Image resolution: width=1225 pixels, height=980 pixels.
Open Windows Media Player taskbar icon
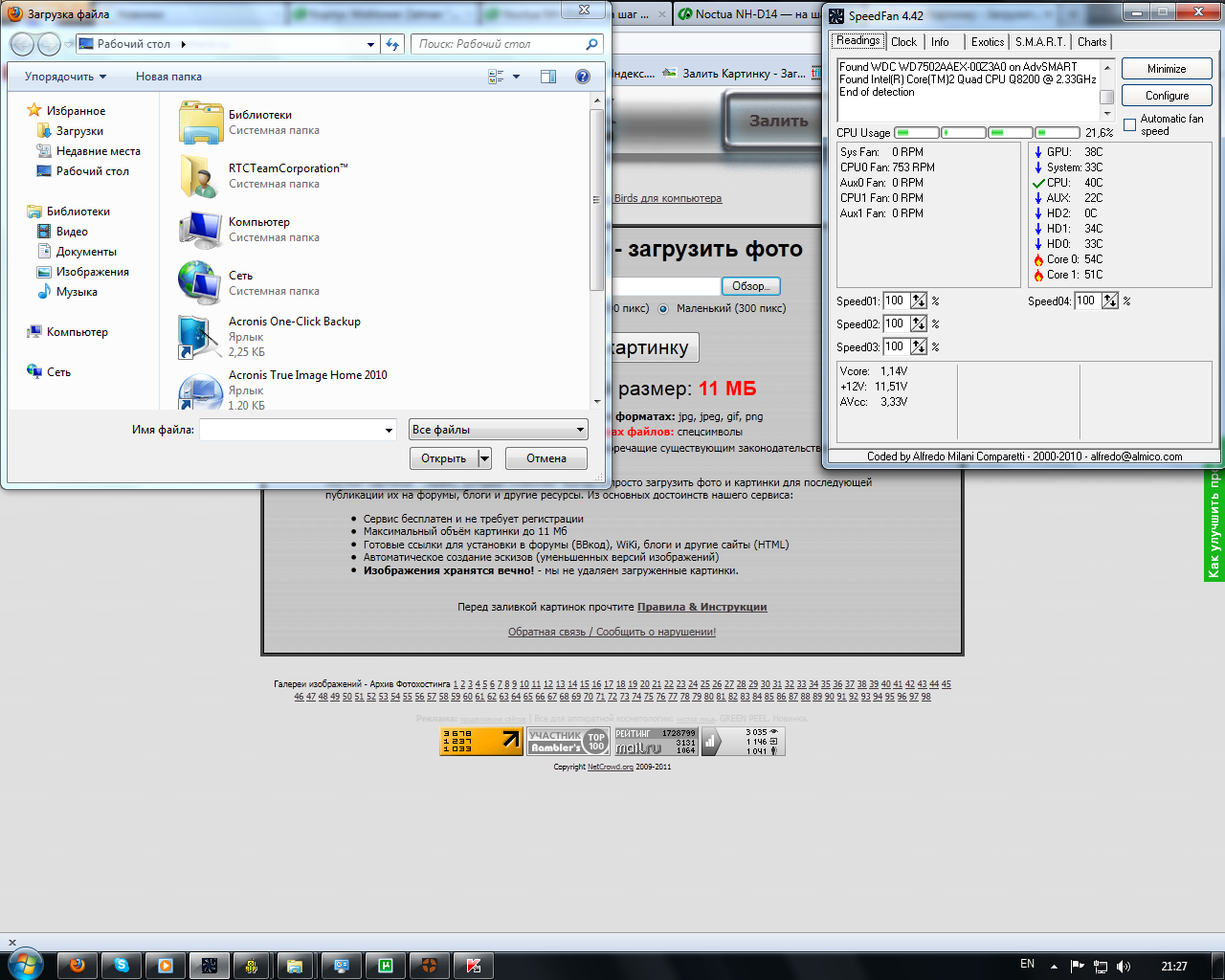coord(166,966)
